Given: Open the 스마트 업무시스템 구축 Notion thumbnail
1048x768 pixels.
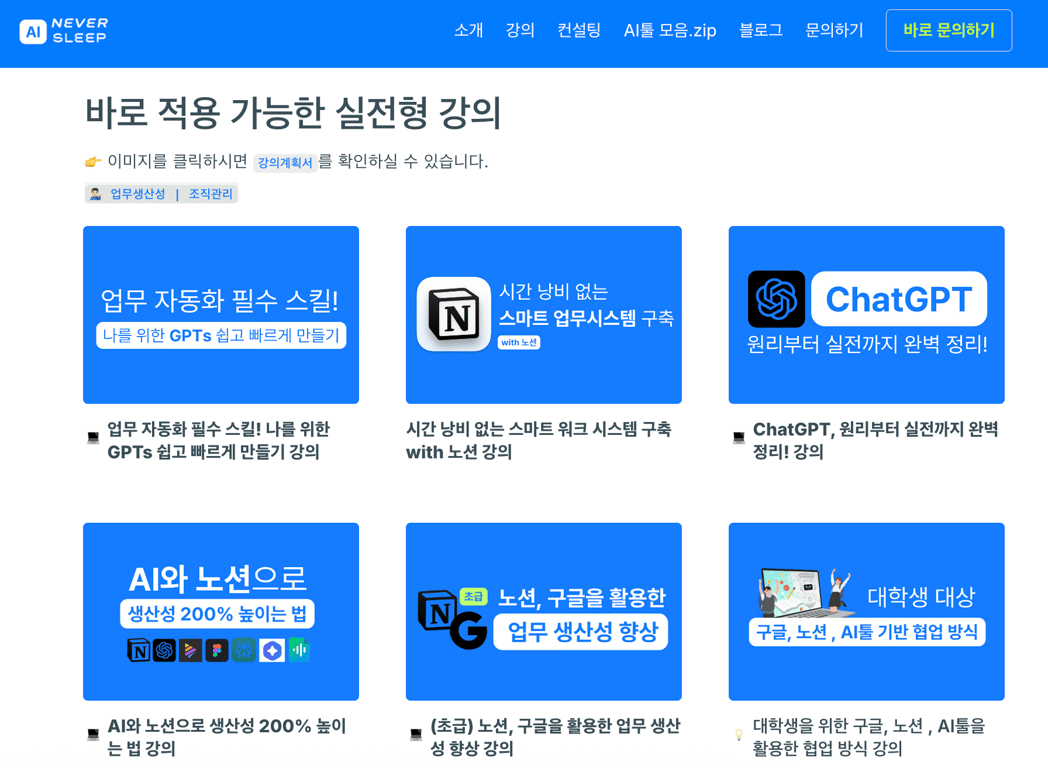Looking at the screenshot, I should 543,315.
